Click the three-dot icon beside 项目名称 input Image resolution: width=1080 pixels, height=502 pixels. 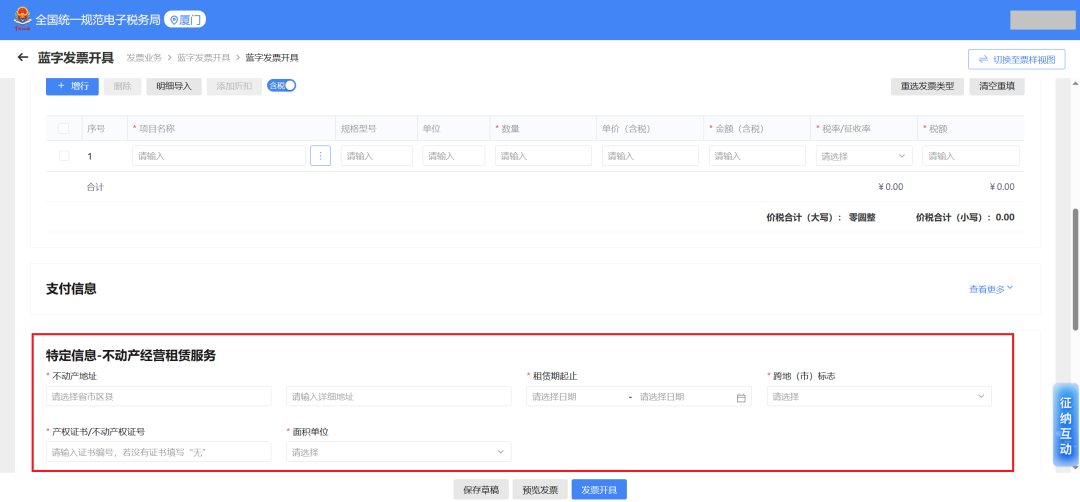320,156
